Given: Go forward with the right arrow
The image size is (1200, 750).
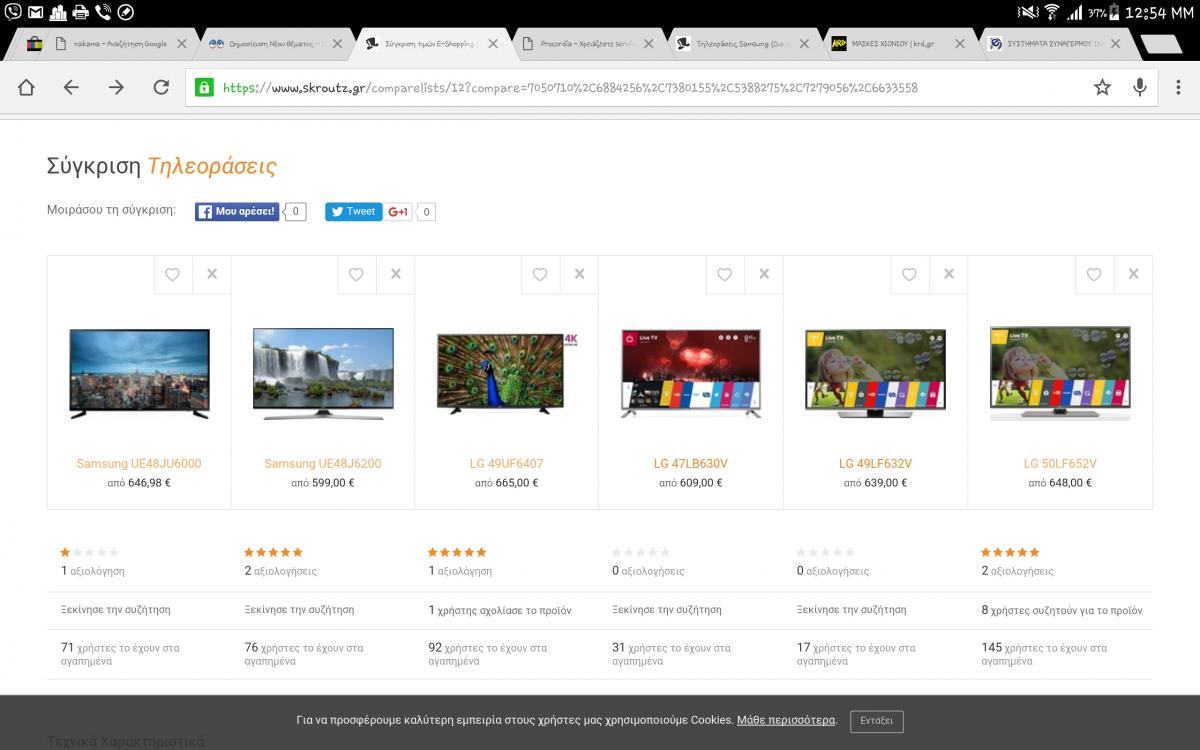Looking at the screenshot, I should coord(116,87).
